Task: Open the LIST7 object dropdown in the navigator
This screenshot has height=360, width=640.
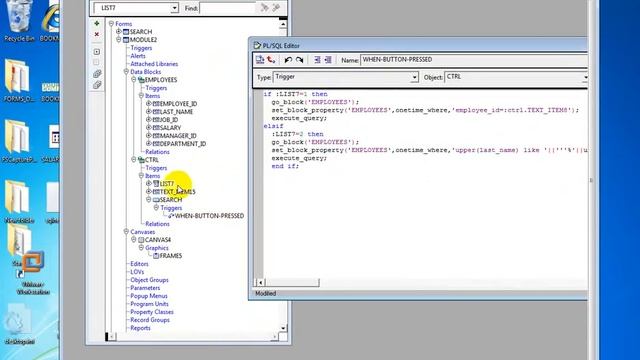Action: [x=175, y=8]
